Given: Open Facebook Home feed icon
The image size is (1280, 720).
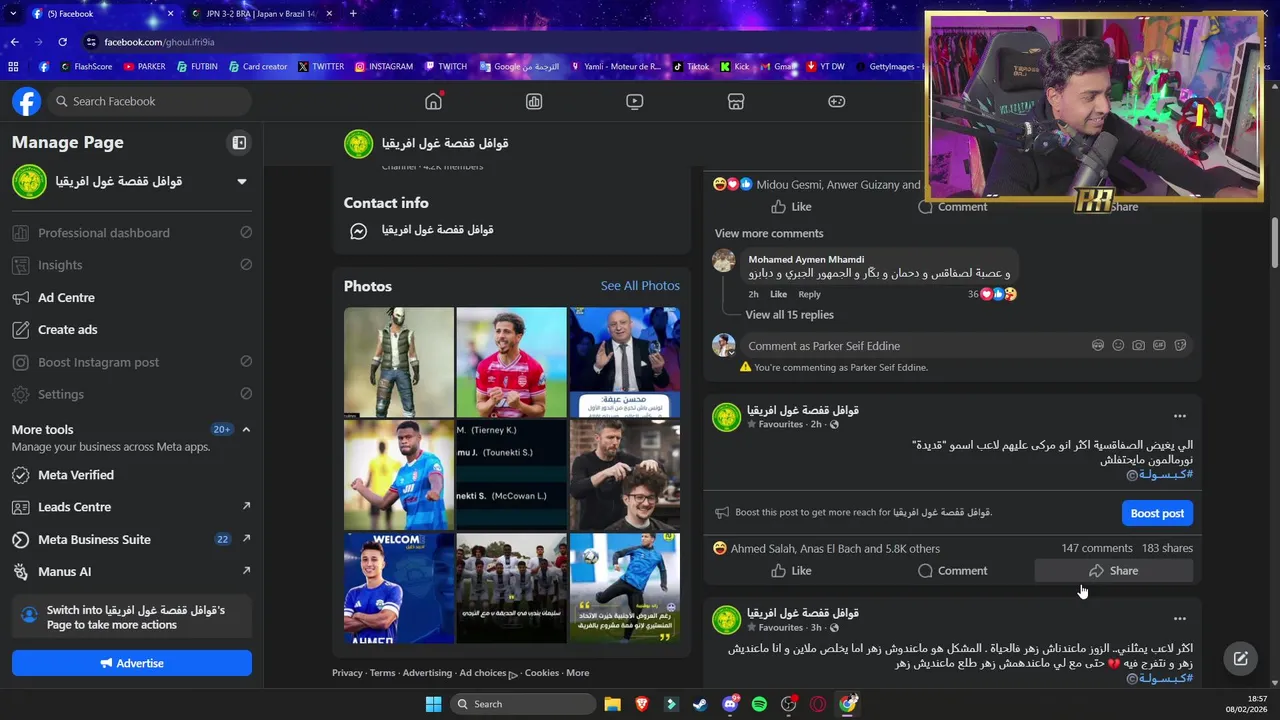Looking at the screenshot, I should coord(433,101).
